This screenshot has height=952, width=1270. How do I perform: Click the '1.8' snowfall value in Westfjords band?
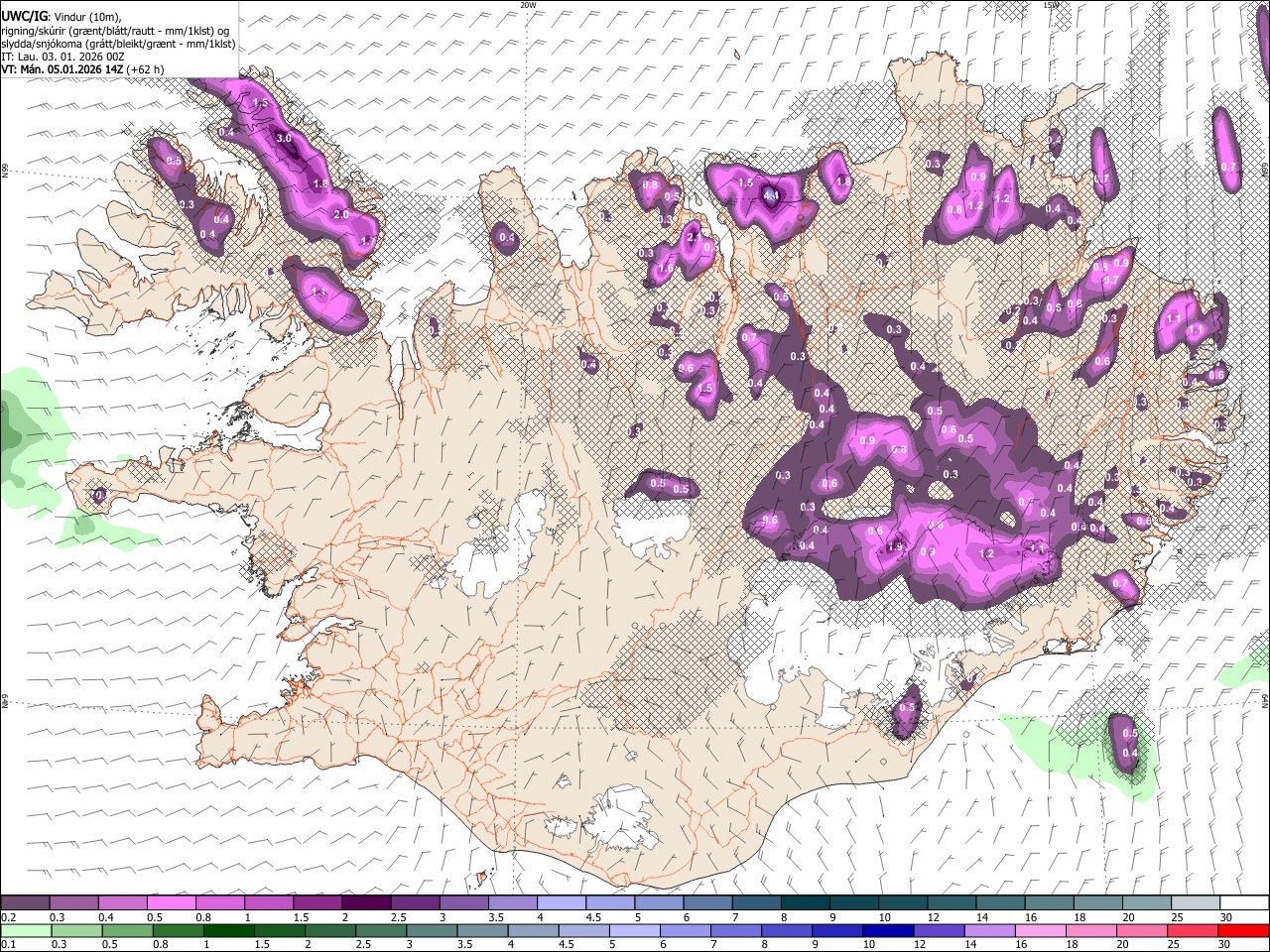coord(320,183)
